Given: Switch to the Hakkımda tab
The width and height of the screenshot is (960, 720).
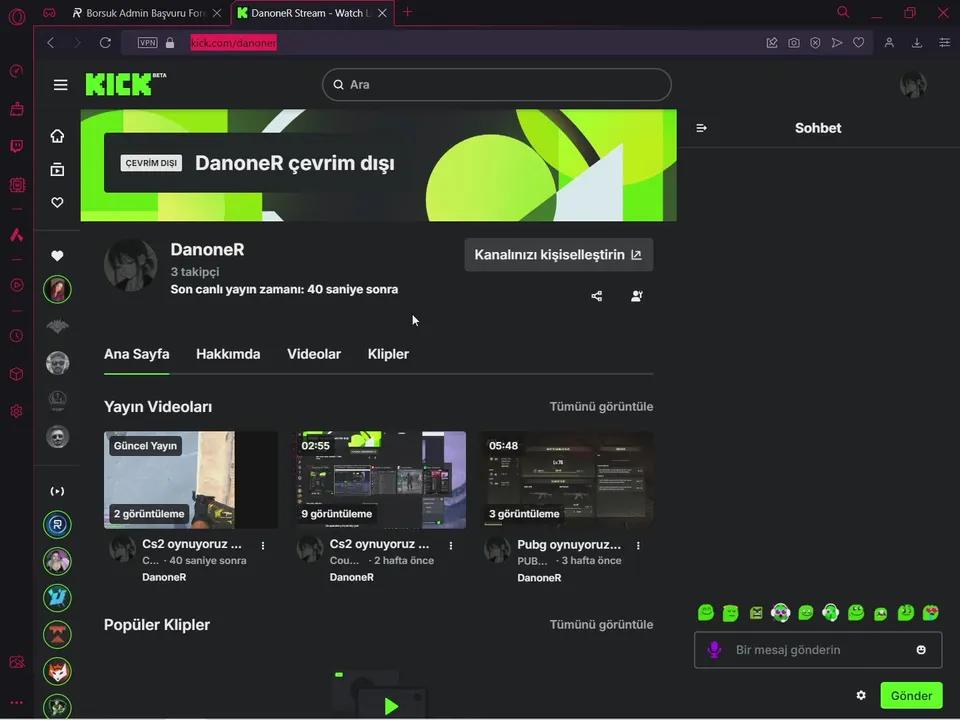Looking at the screenshot, I should pos(228,354).
